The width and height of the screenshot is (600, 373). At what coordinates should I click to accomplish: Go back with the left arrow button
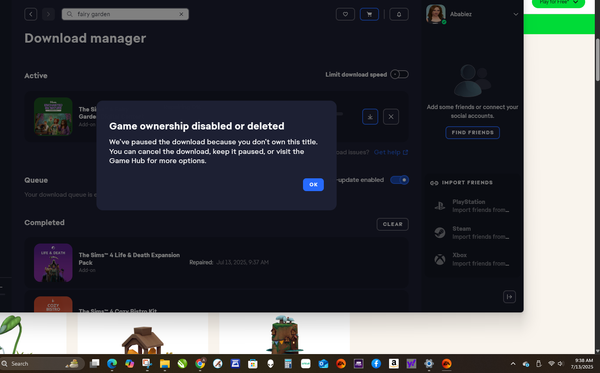(x=31, y=14)
